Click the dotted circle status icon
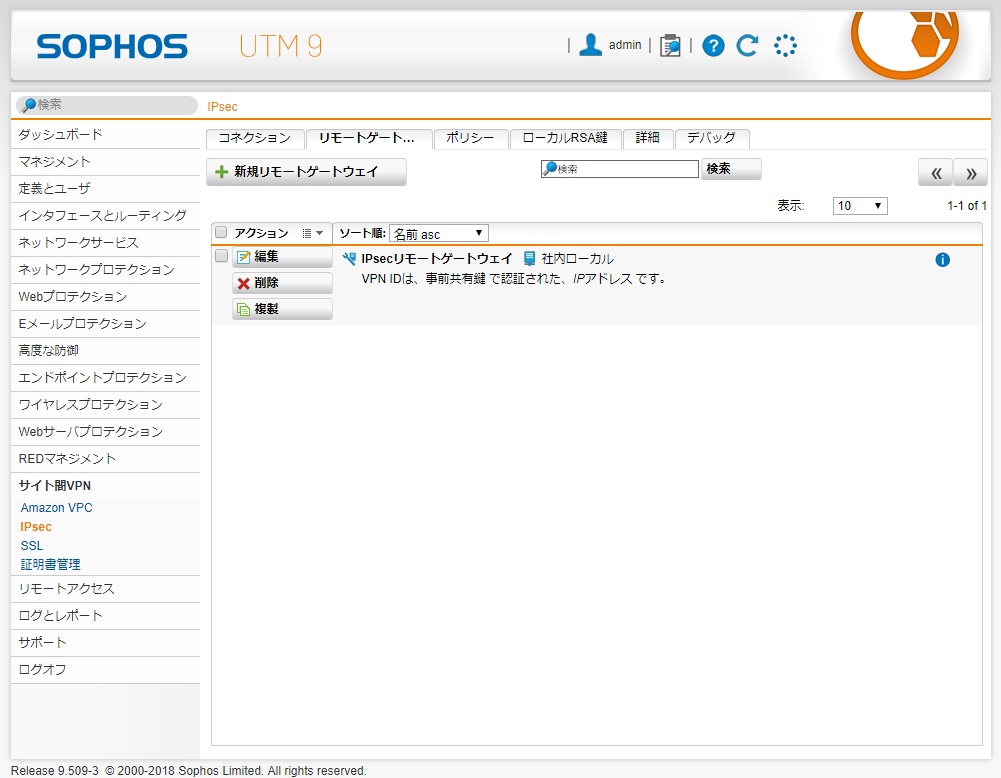 pos(786,45)
